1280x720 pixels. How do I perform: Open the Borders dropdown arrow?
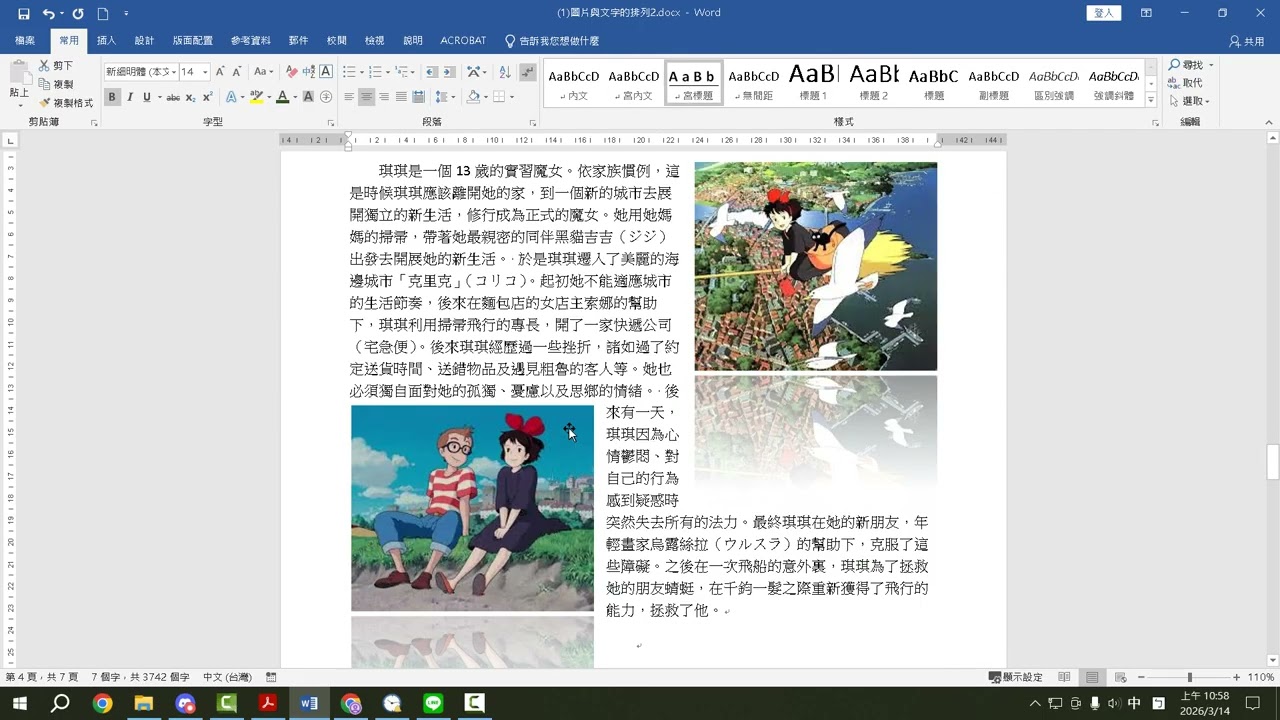[x=511, y=97]
